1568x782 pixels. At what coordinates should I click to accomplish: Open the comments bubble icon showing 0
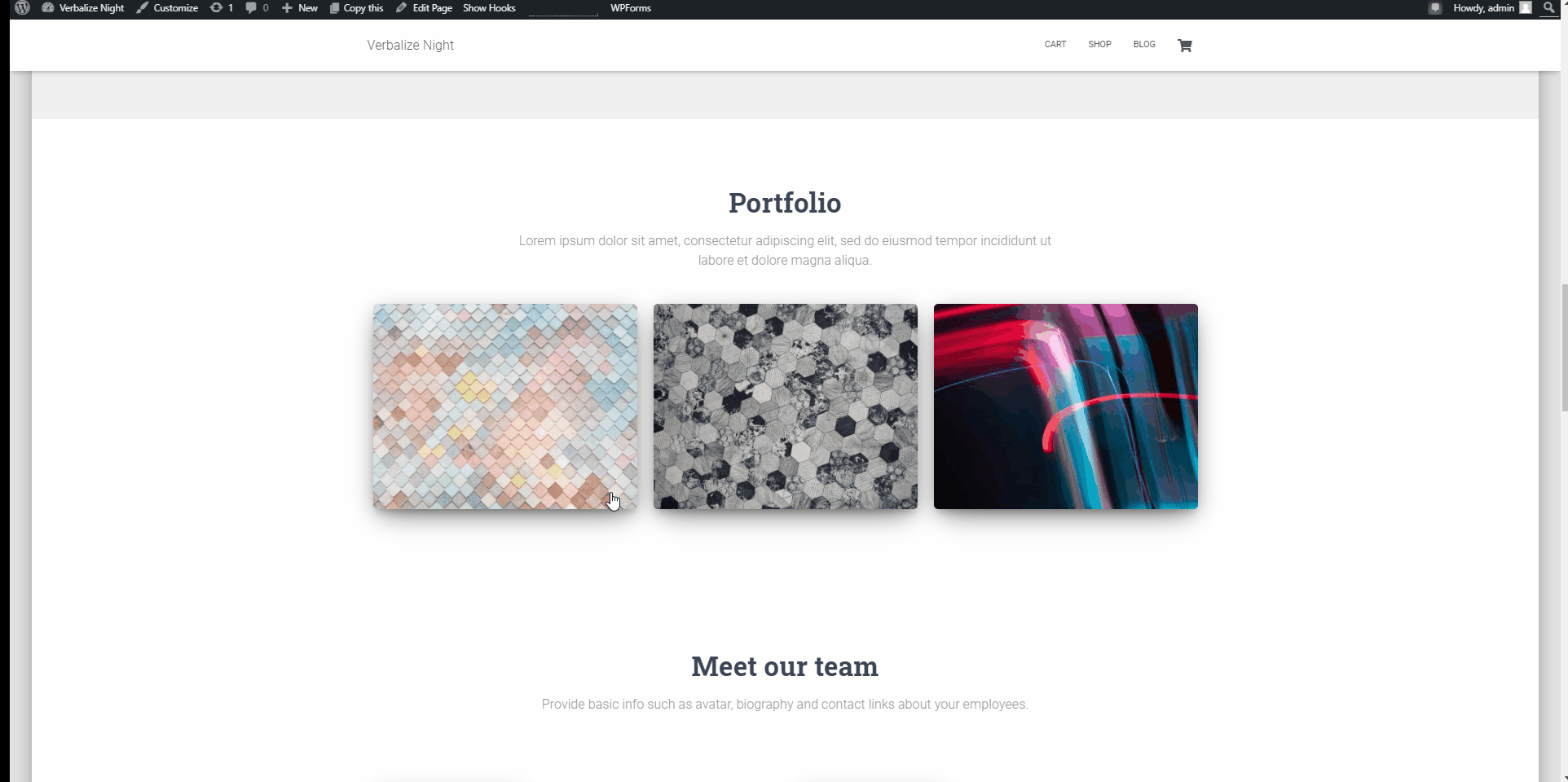pos(258,8)
